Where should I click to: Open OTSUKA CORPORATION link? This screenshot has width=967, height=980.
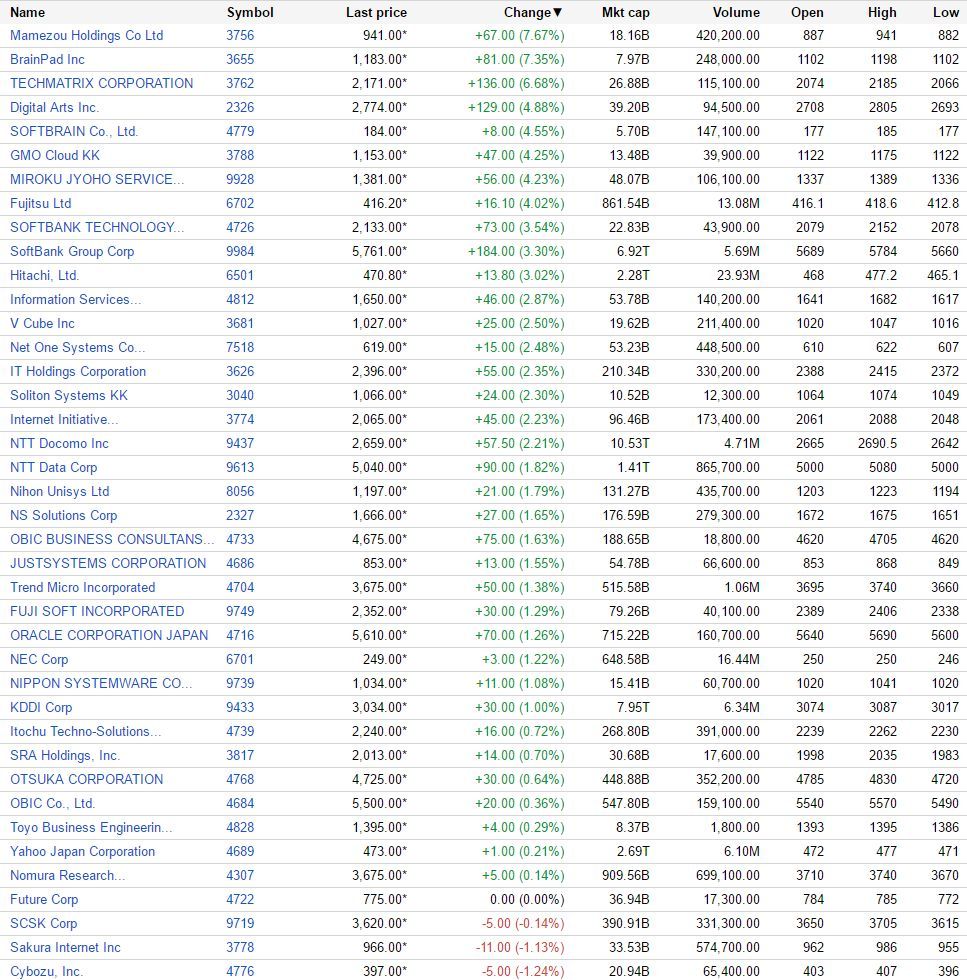[86, 779]
